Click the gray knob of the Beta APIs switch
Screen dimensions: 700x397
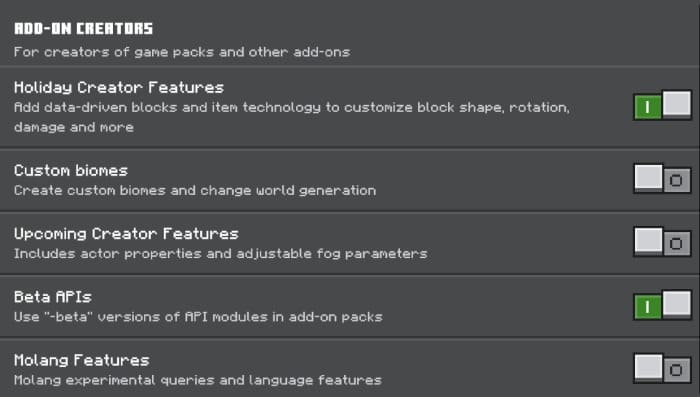(x=677, y=304)
